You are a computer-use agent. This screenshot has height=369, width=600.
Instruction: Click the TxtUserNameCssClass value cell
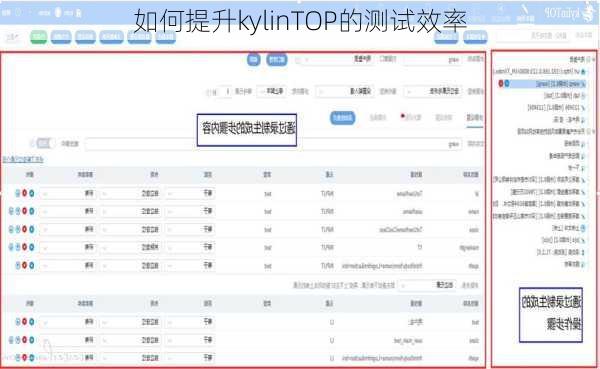tap(401, 230)
